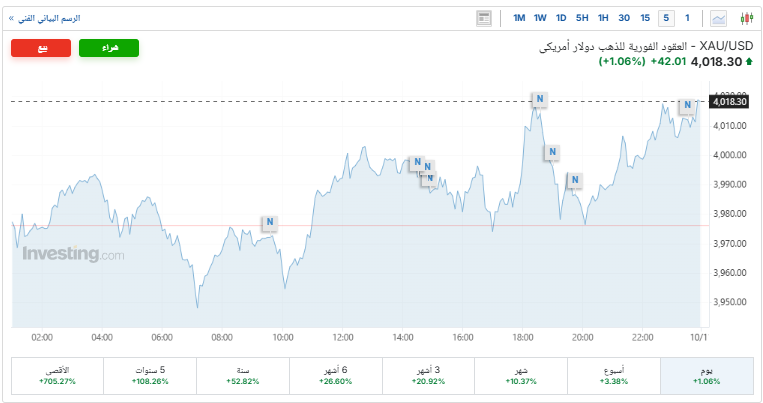Open the news marker at the far right peak
The image size is (763, 403).
[686, 106]
